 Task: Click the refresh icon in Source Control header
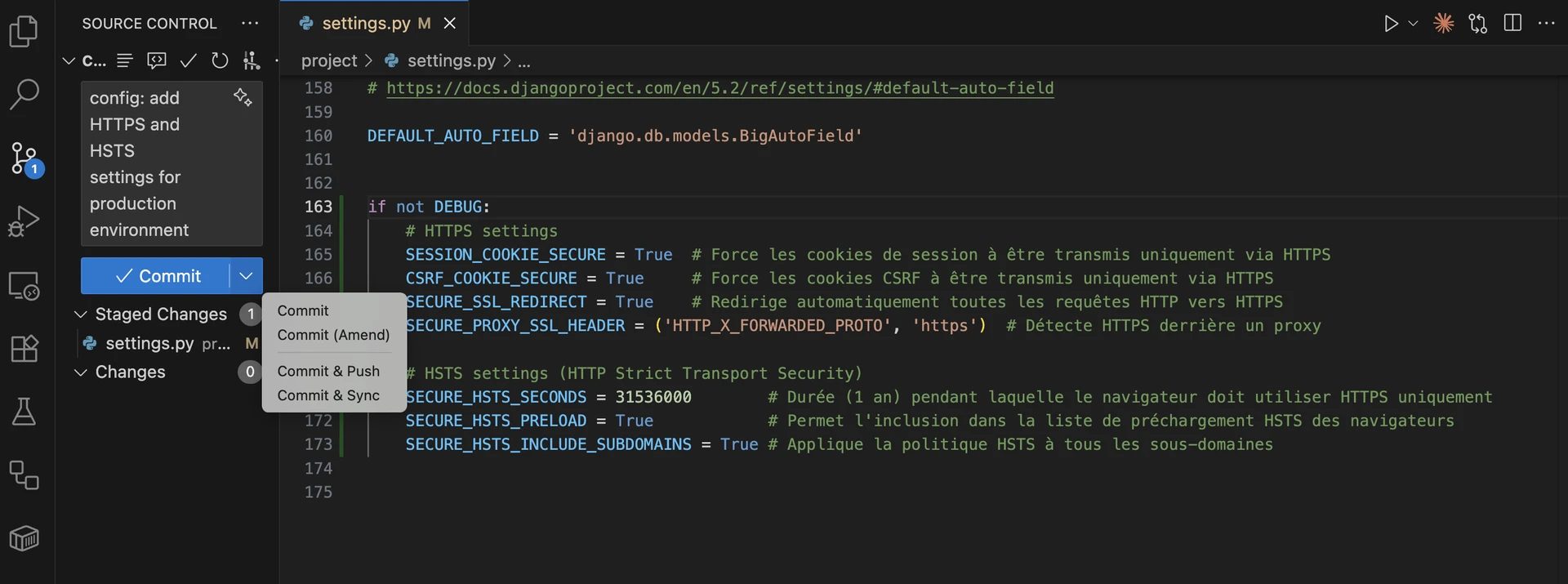[220, 60]
